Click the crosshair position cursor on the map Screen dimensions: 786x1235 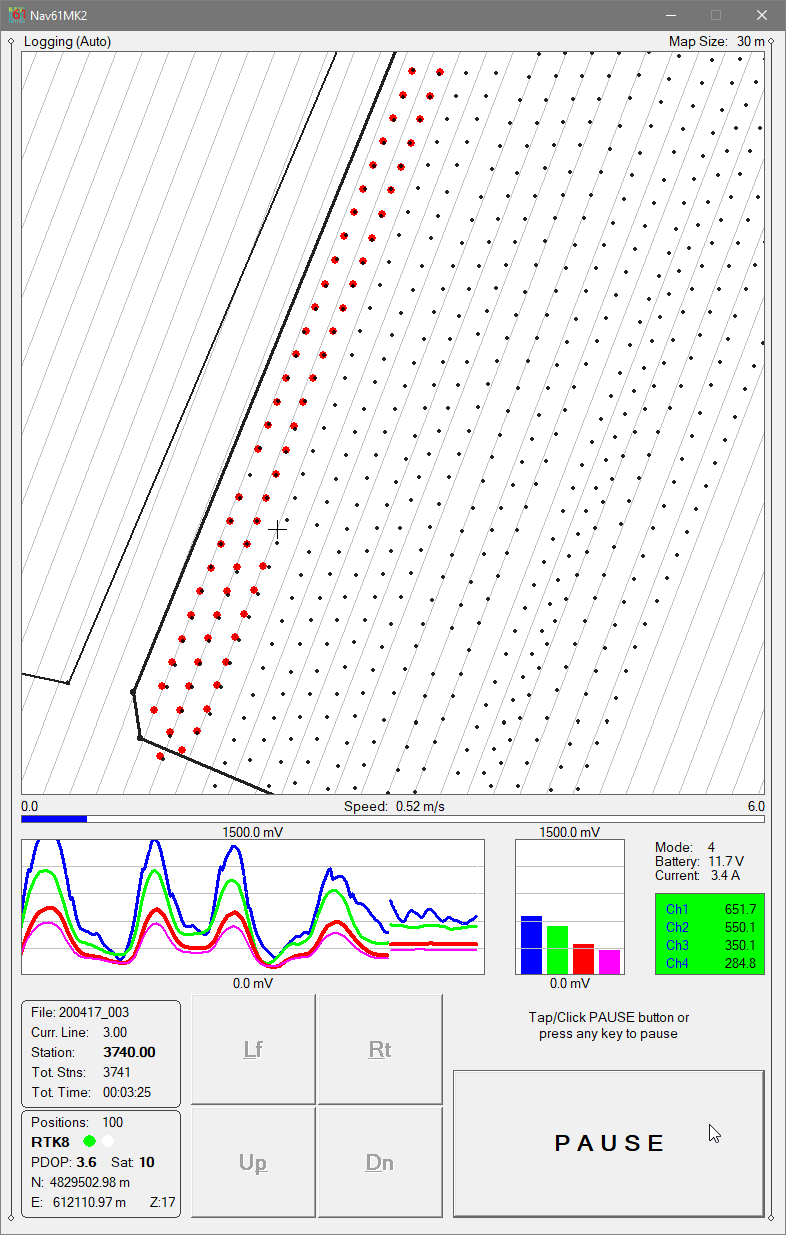click(277, 531)
